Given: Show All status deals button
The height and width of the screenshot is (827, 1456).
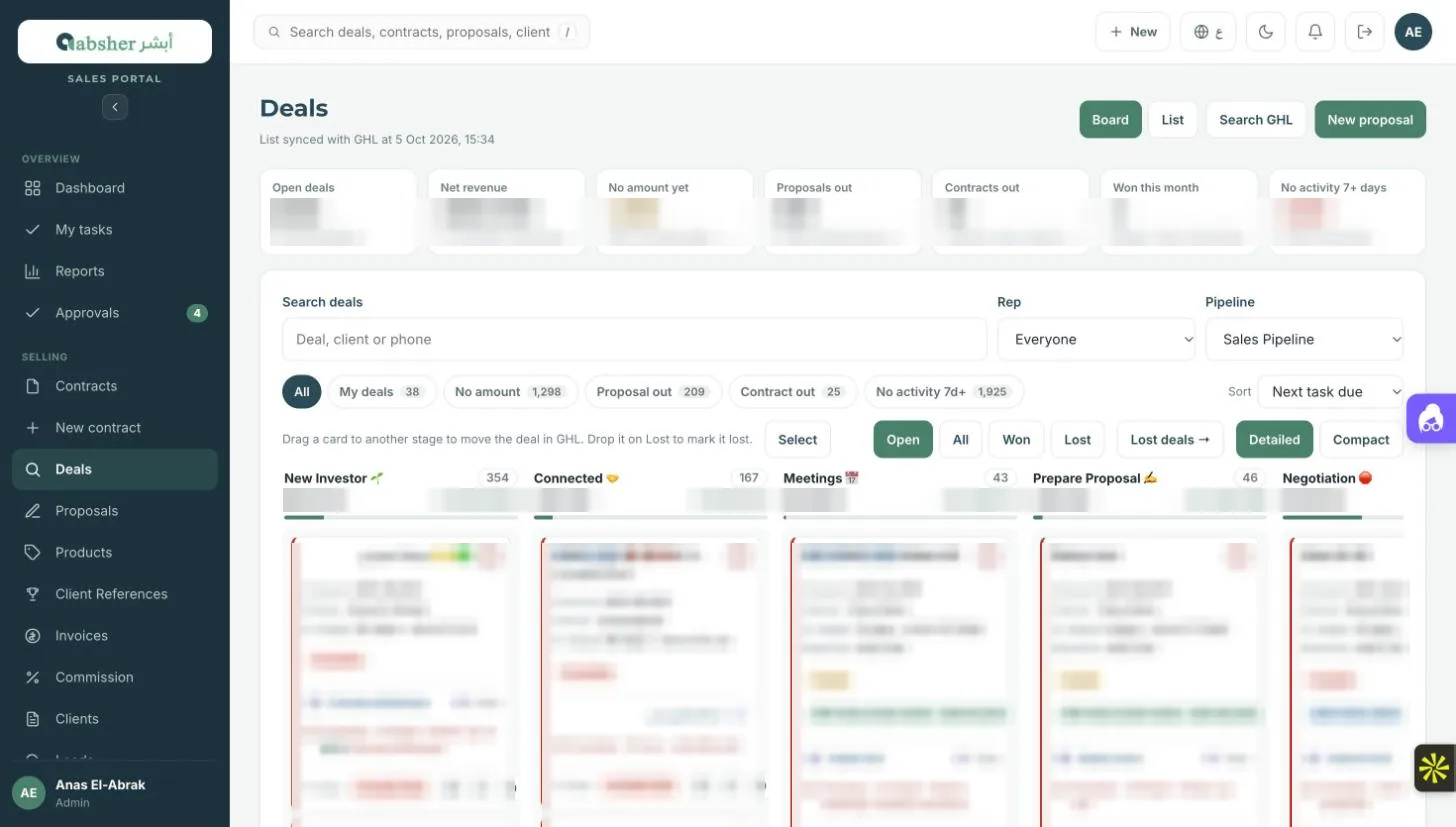Looking at the screenshot, I should (961, 440).
